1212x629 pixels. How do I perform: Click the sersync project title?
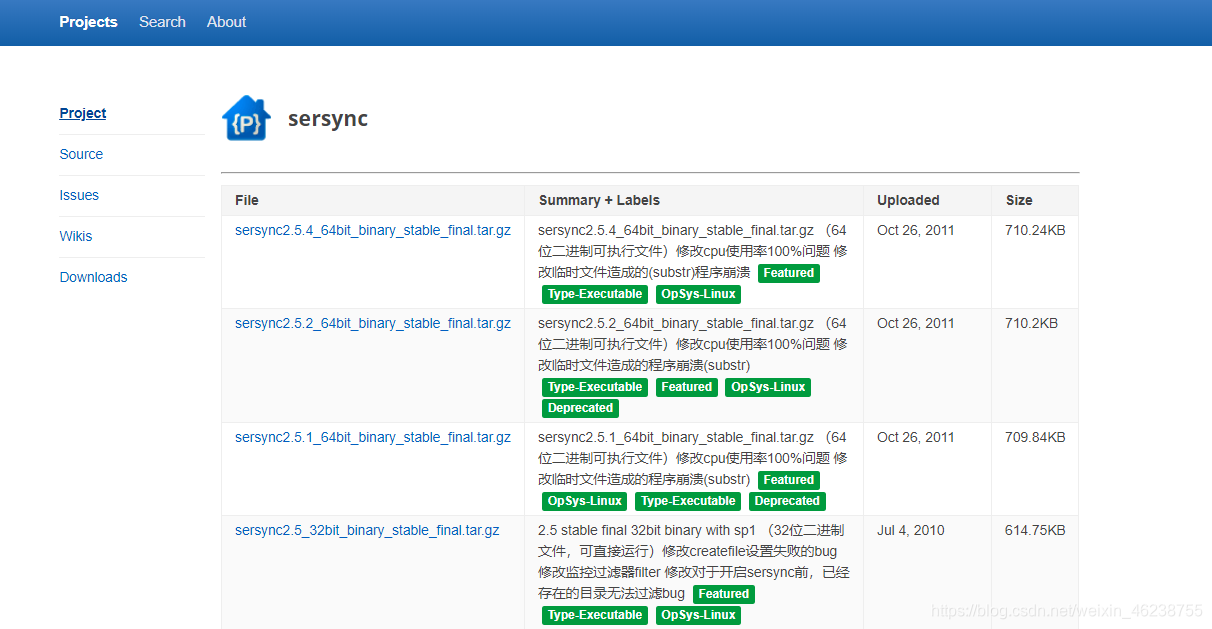pos(328,118)
